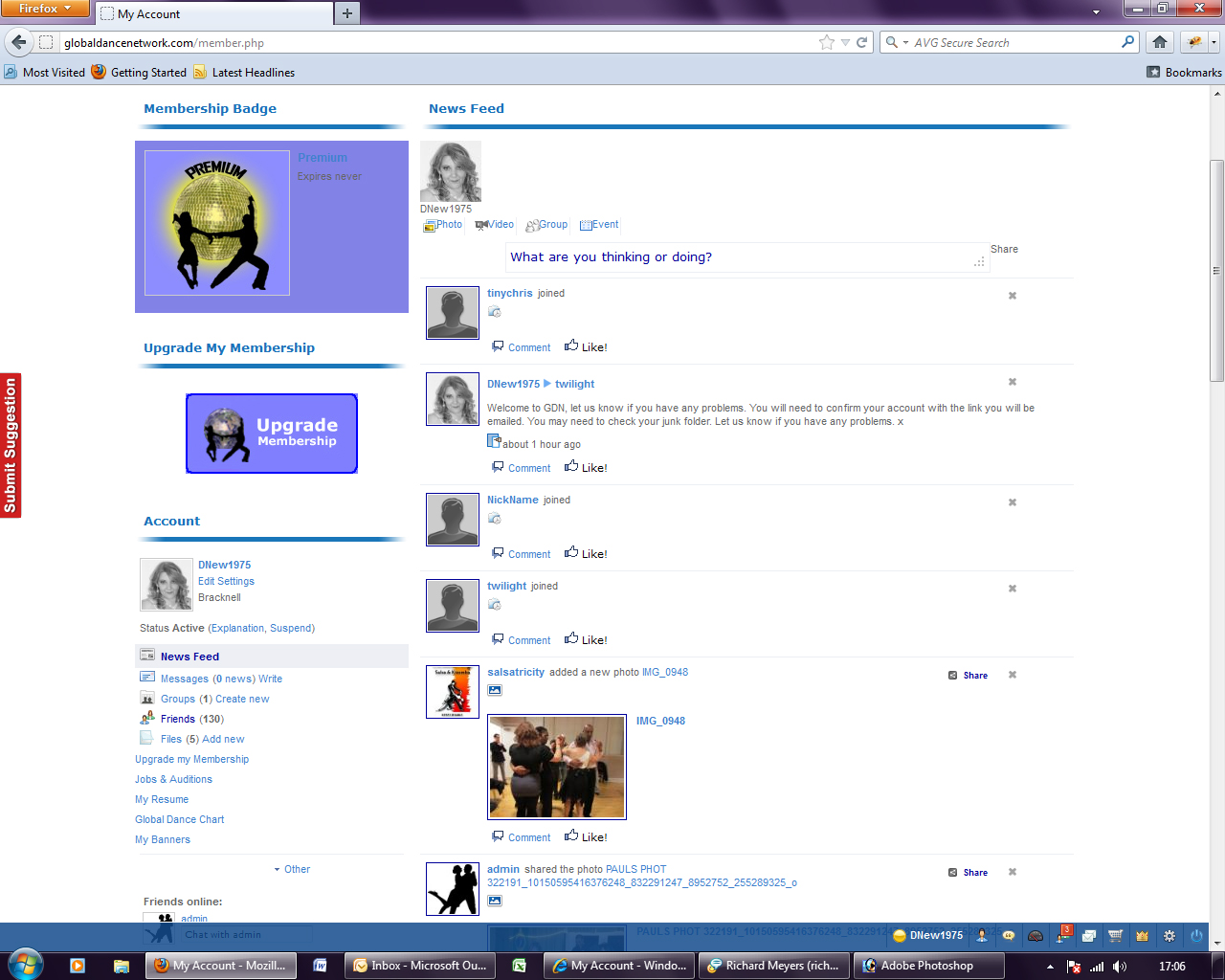Remove salsatricity's photo post from the feed
Image resolution: width=1225 pixels, height=980 pixels.
(1013, 675)
